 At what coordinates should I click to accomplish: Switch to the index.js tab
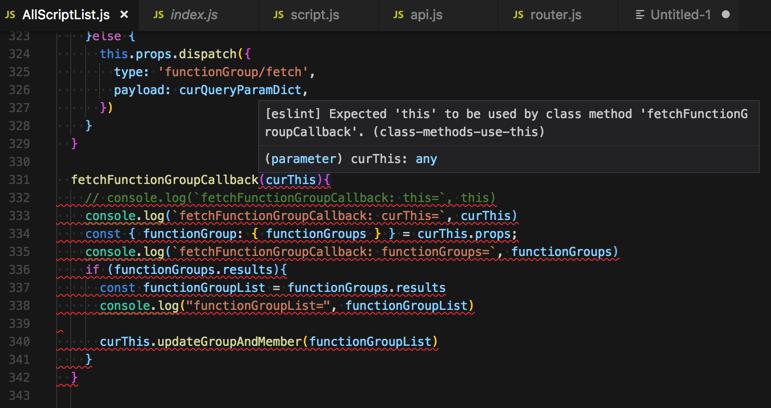tap(193, 15)
